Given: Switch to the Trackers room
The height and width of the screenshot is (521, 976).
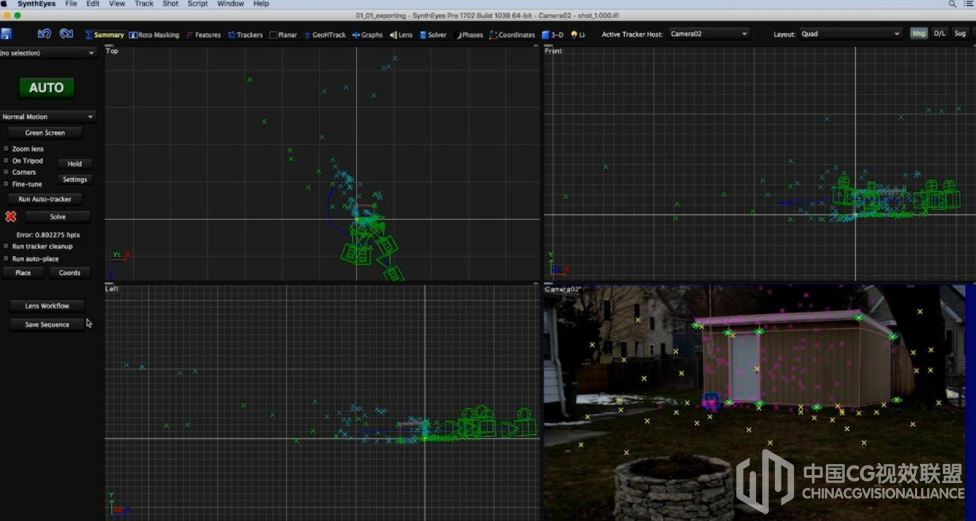Looking at the screenshot, I should coord(245,35).
